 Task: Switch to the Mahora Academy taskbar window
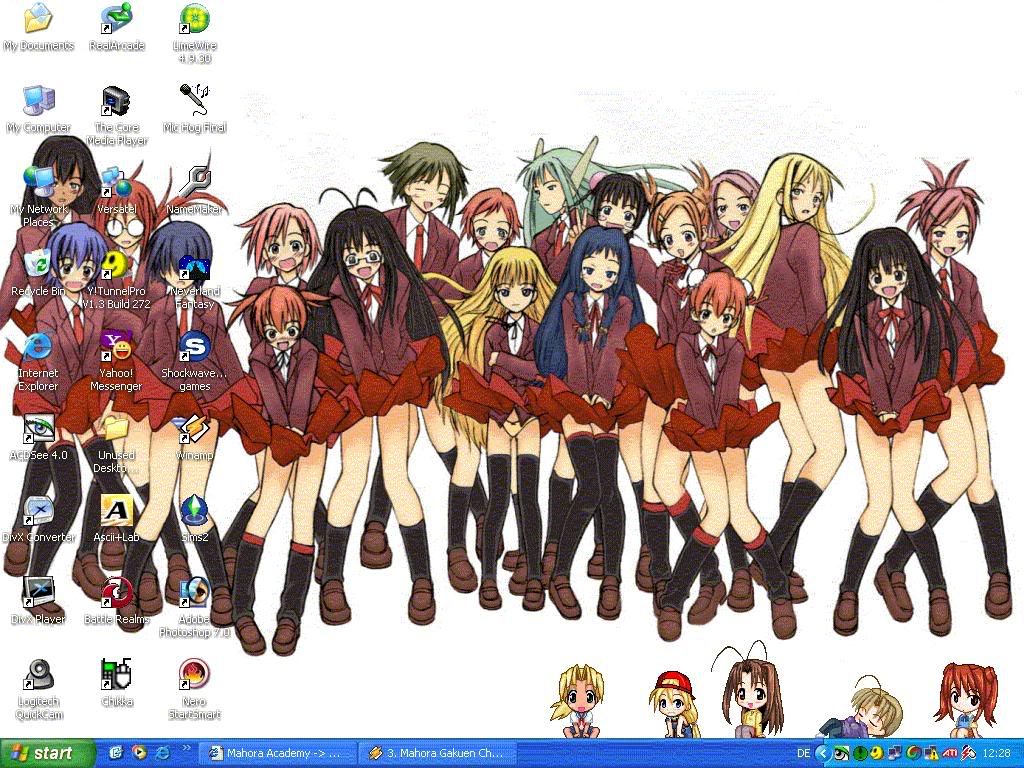click(x=274, y=753)
